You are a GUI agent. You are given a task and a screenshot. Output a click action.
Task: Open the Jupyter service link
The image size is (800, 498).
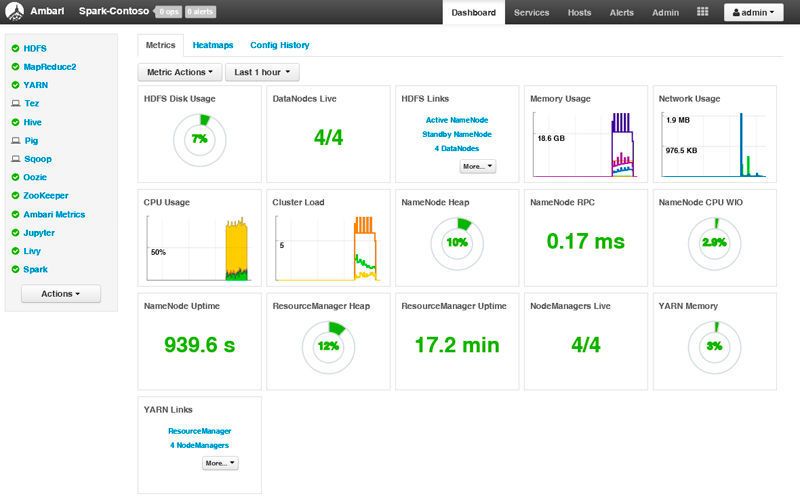point(39,233)
